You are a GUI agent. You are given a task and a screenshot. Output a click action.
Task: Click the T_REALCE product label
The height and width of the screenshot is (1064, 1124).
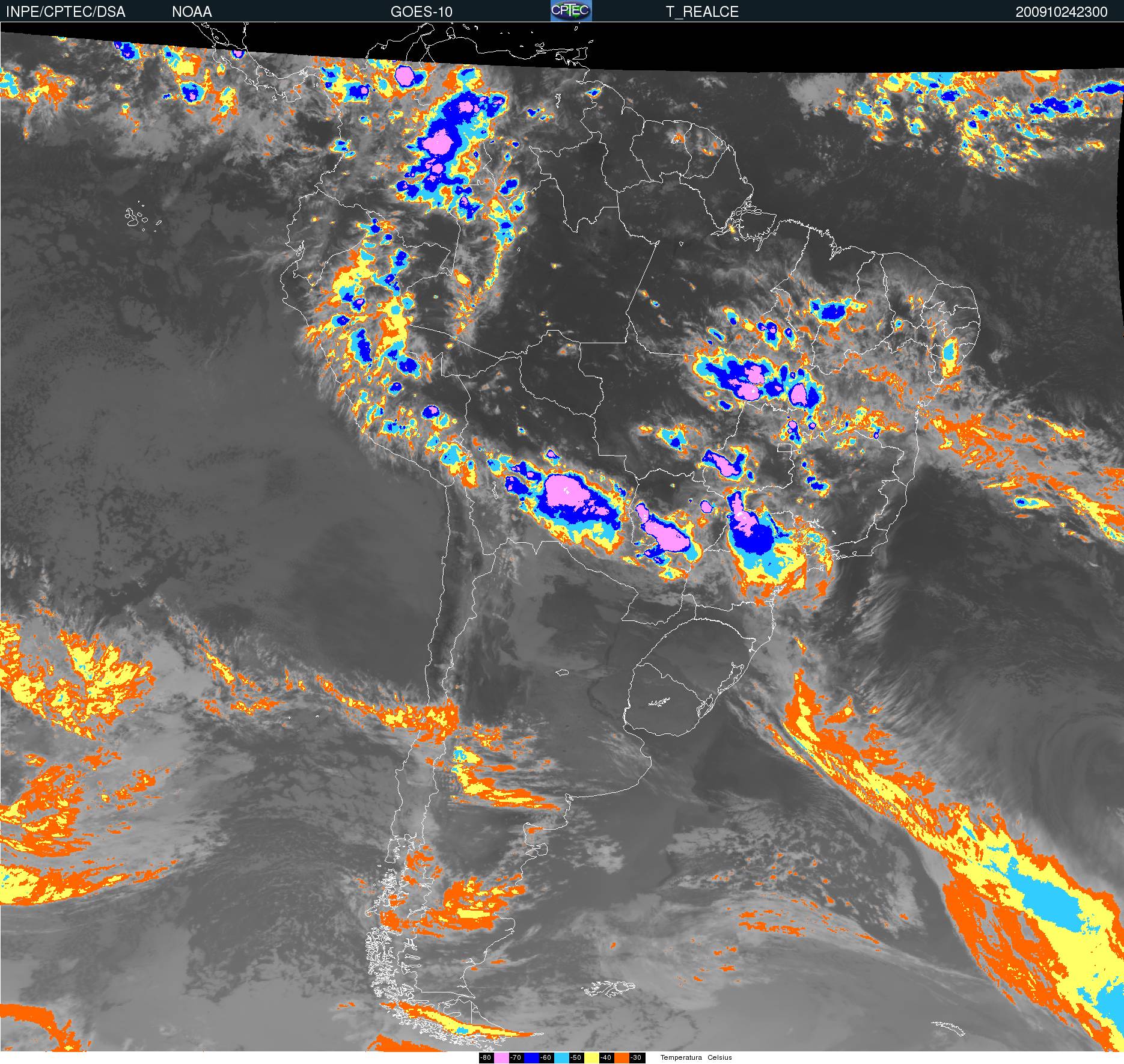point(702,12)
